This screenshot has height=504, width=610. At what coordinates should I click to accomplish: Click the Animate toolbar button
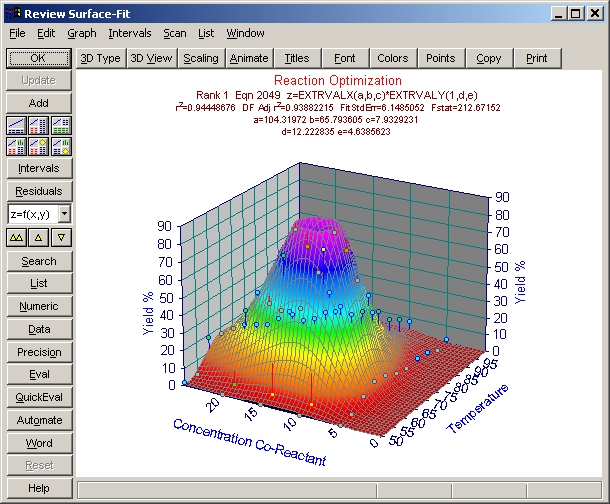(x=249, y=58)
